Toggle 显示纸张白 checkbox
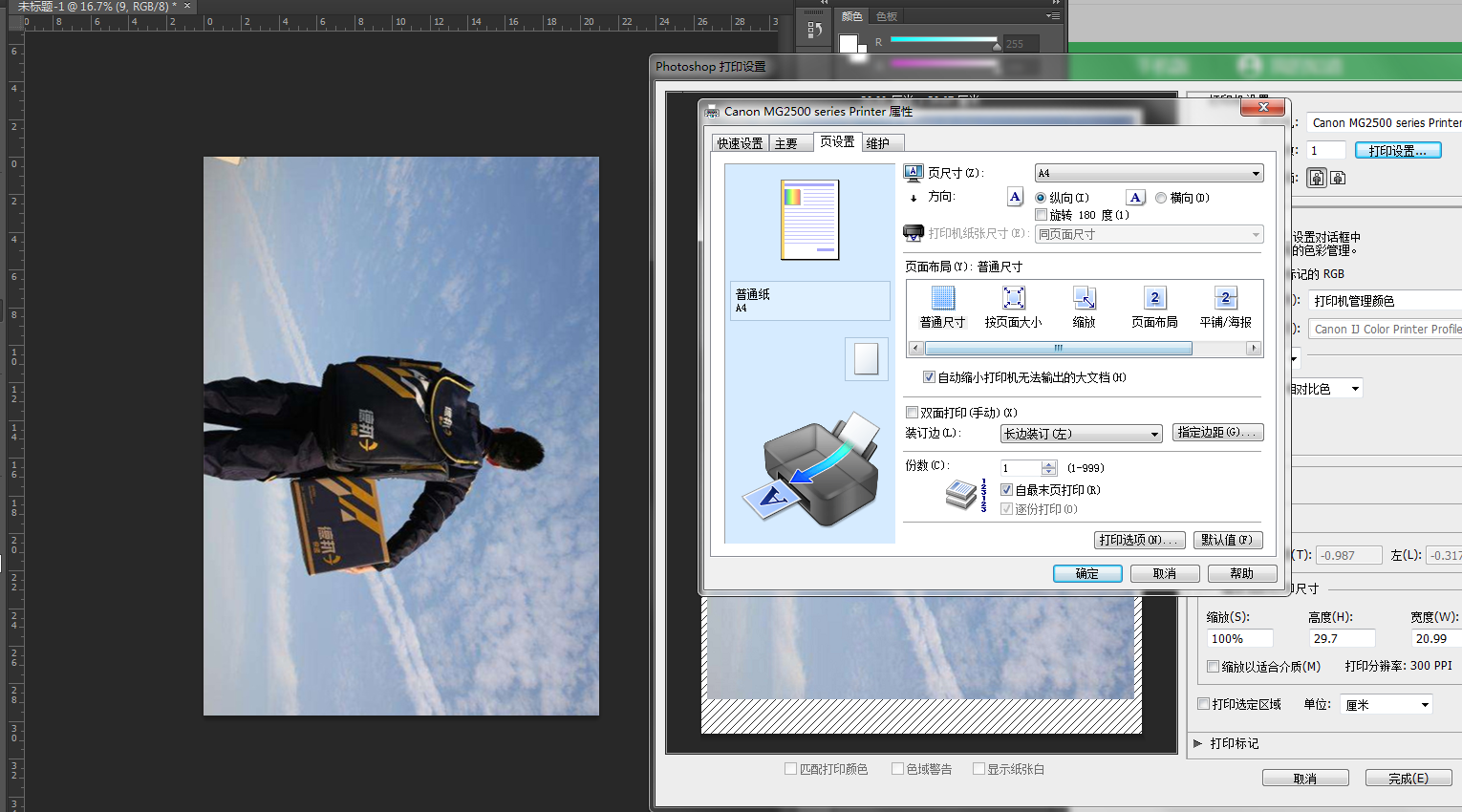This screenshot has height=812, width=1462. (x=978, y=769)
